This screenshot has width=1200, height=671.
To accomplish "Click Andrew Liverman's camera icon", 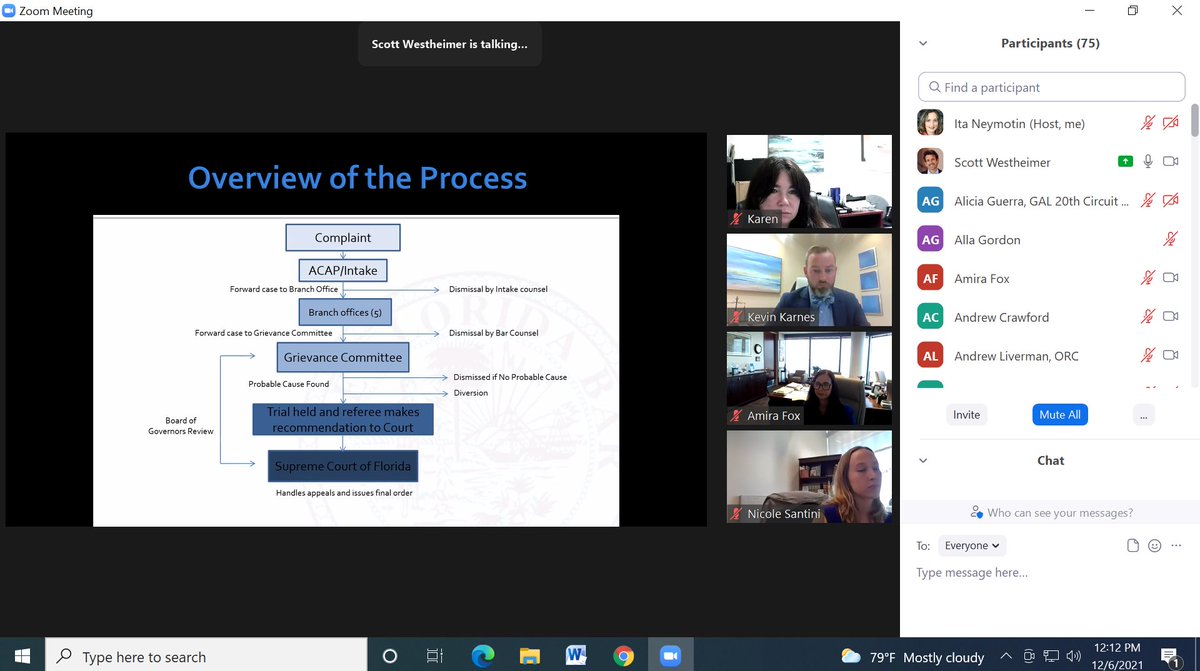I will (x=1171, y=356).
